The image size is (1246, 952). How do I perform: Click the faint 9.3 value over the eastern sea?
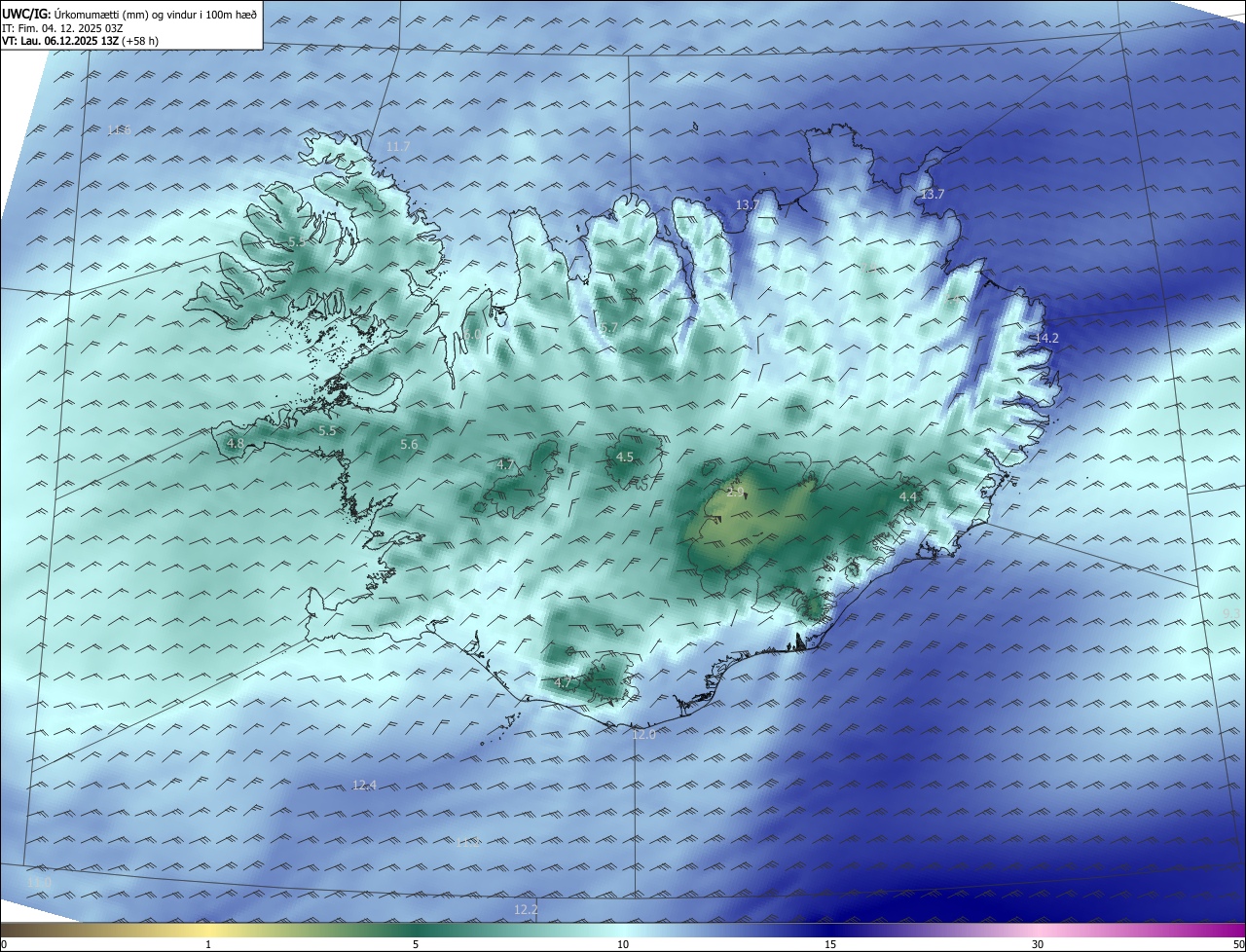(1231, 613)
